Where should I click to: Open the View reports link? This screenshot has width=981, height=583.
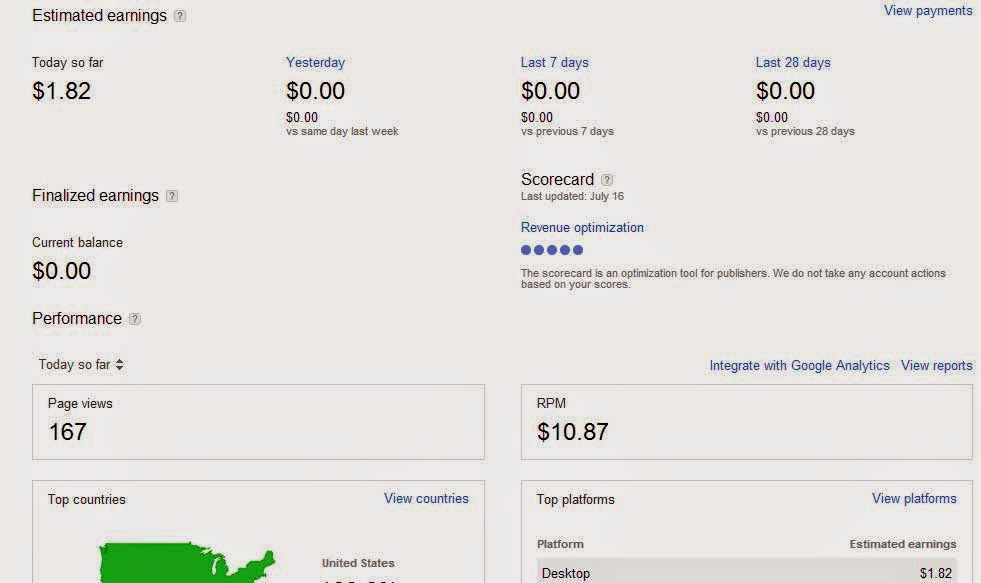pyautogui.click(x=936, y=365)
